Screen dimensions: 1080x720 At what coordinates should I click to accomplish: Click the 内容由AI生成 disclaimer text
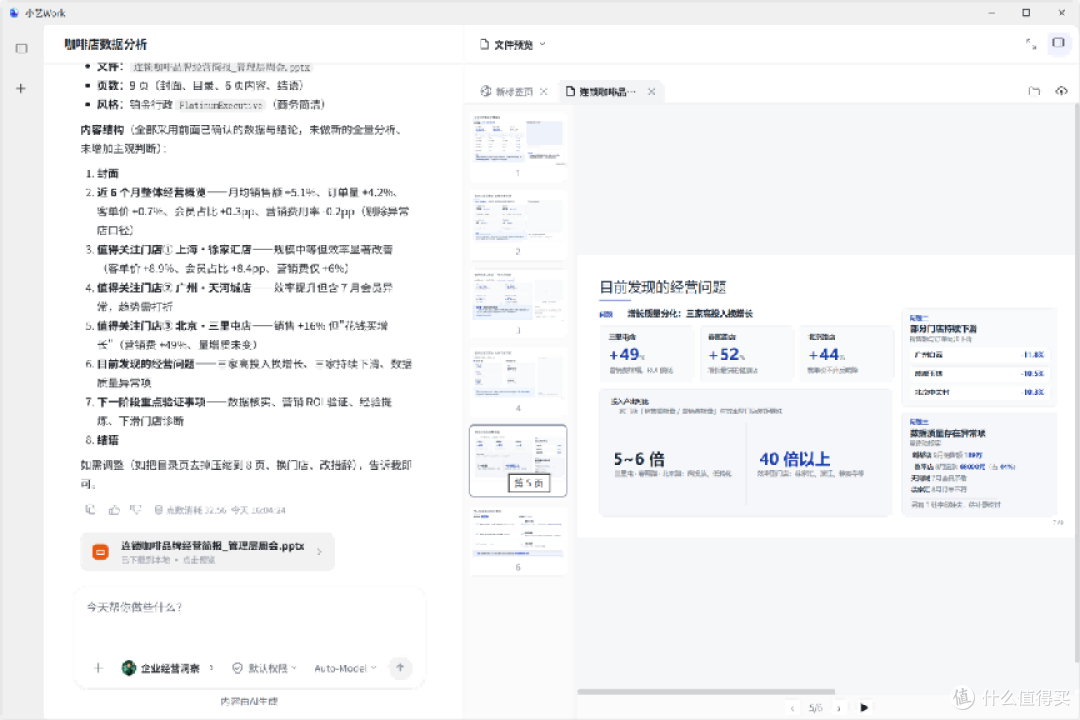point(249,701)
